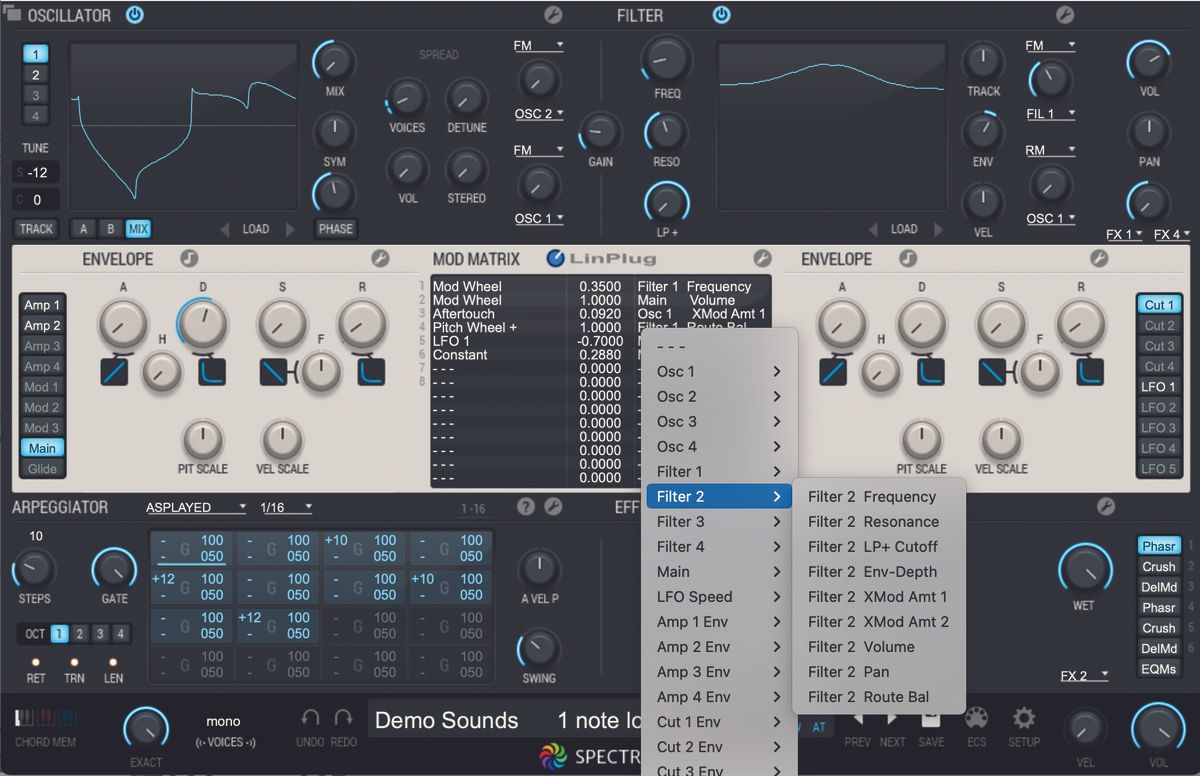This screenshot has width=1200, height=776.
Task: Click the Demo Sounds preset name field
Action: coord(446,719)
